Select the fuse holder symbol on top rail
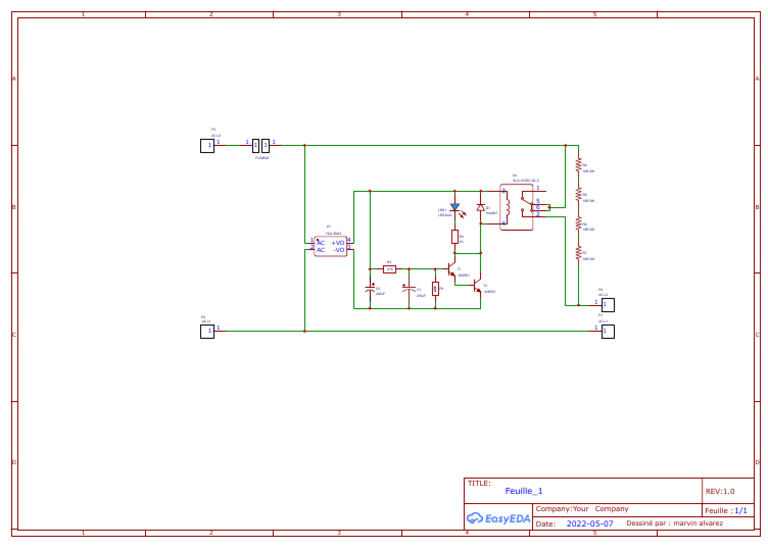 261,146
